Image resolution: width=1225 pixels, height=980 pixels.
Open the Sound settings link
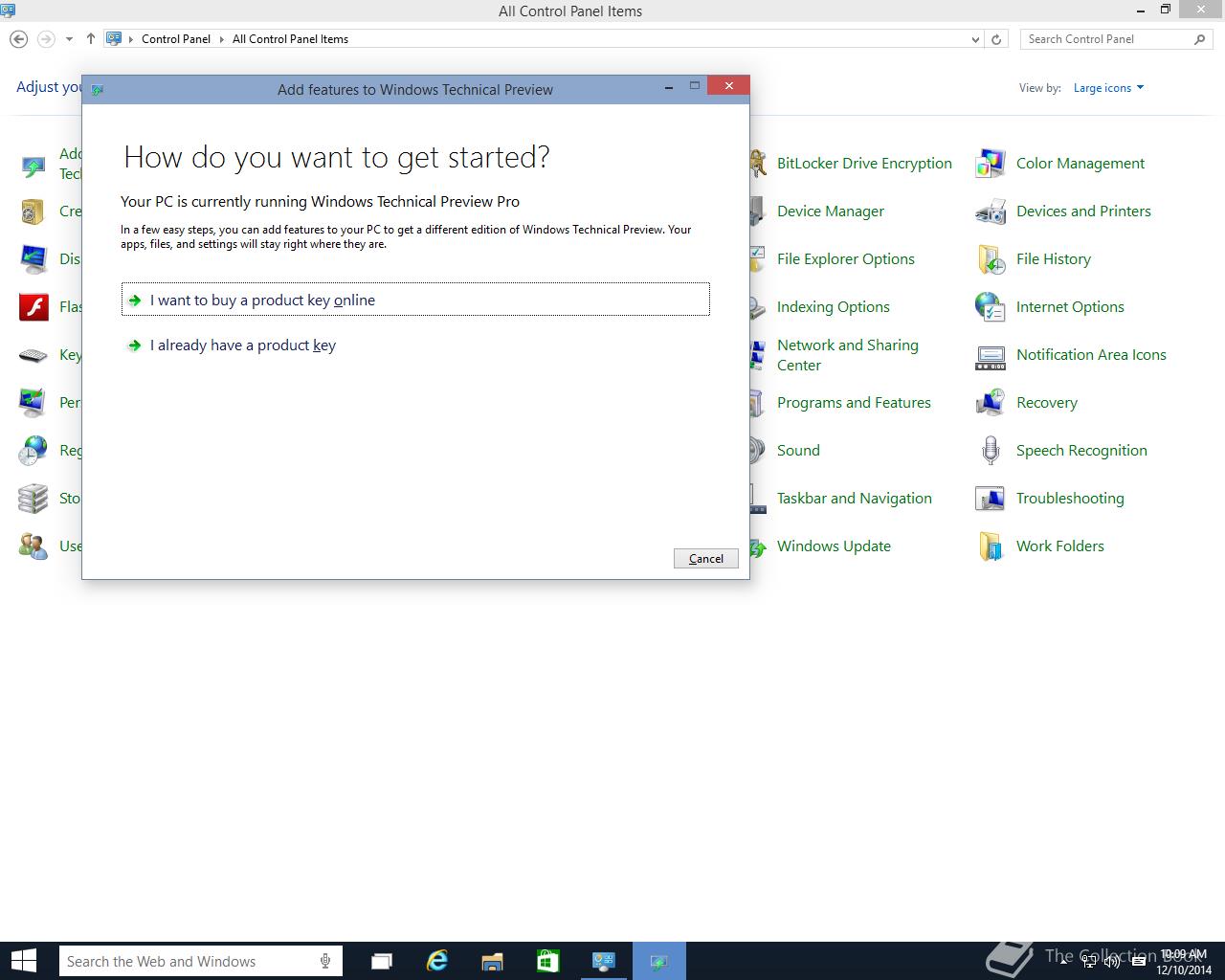click(x=798, y=451)
